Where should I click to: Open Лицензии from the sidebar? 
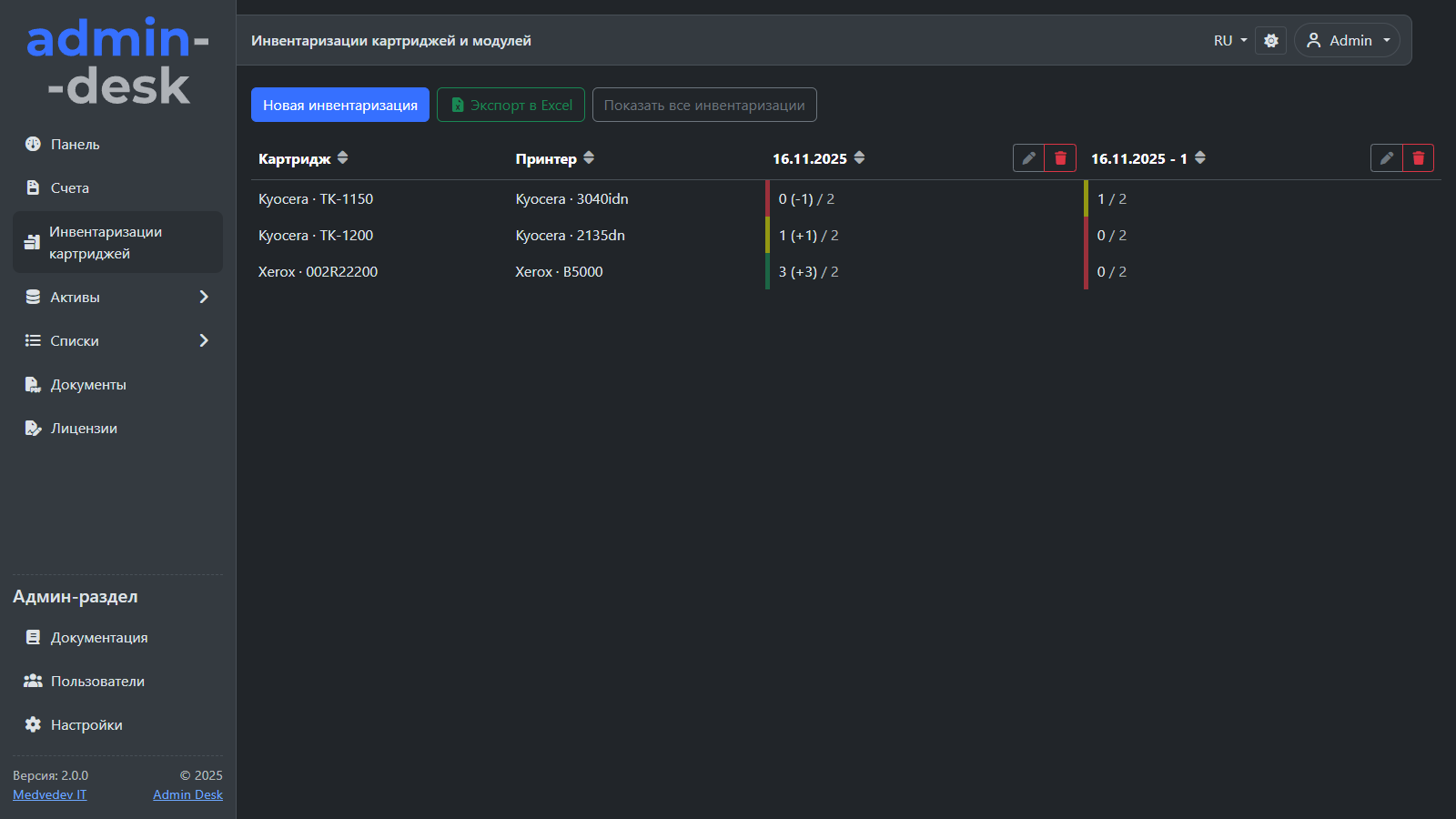(x=84, y=429)
